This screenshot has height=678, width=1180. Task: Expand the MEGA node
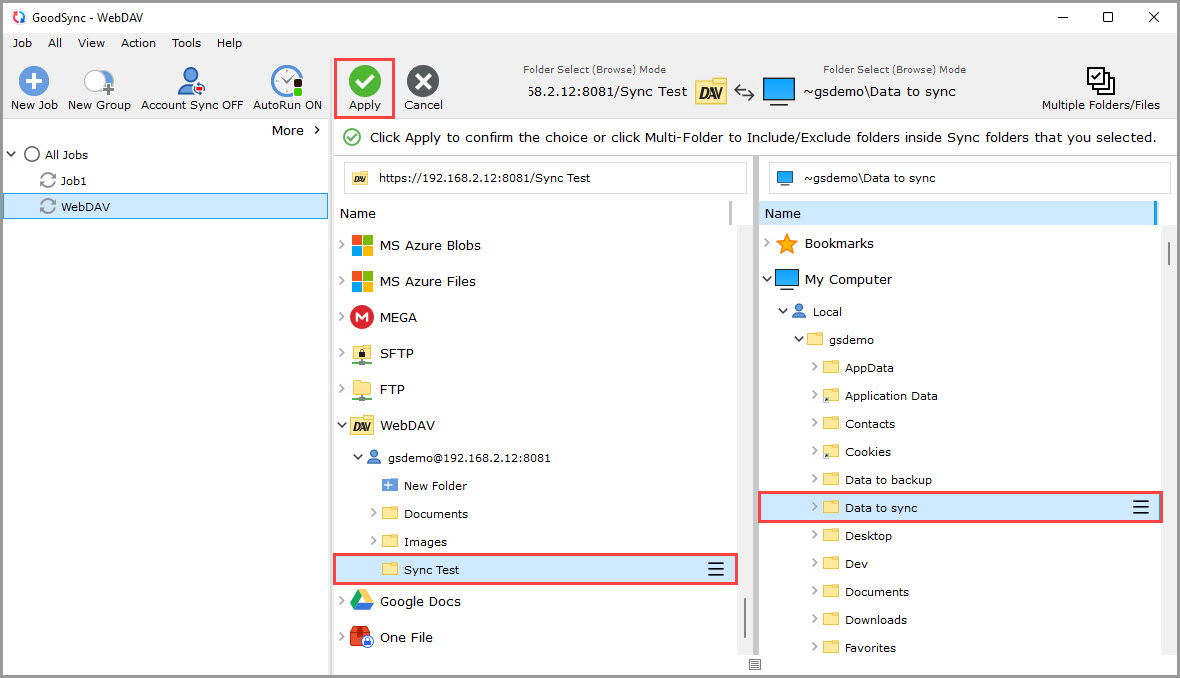342,317
